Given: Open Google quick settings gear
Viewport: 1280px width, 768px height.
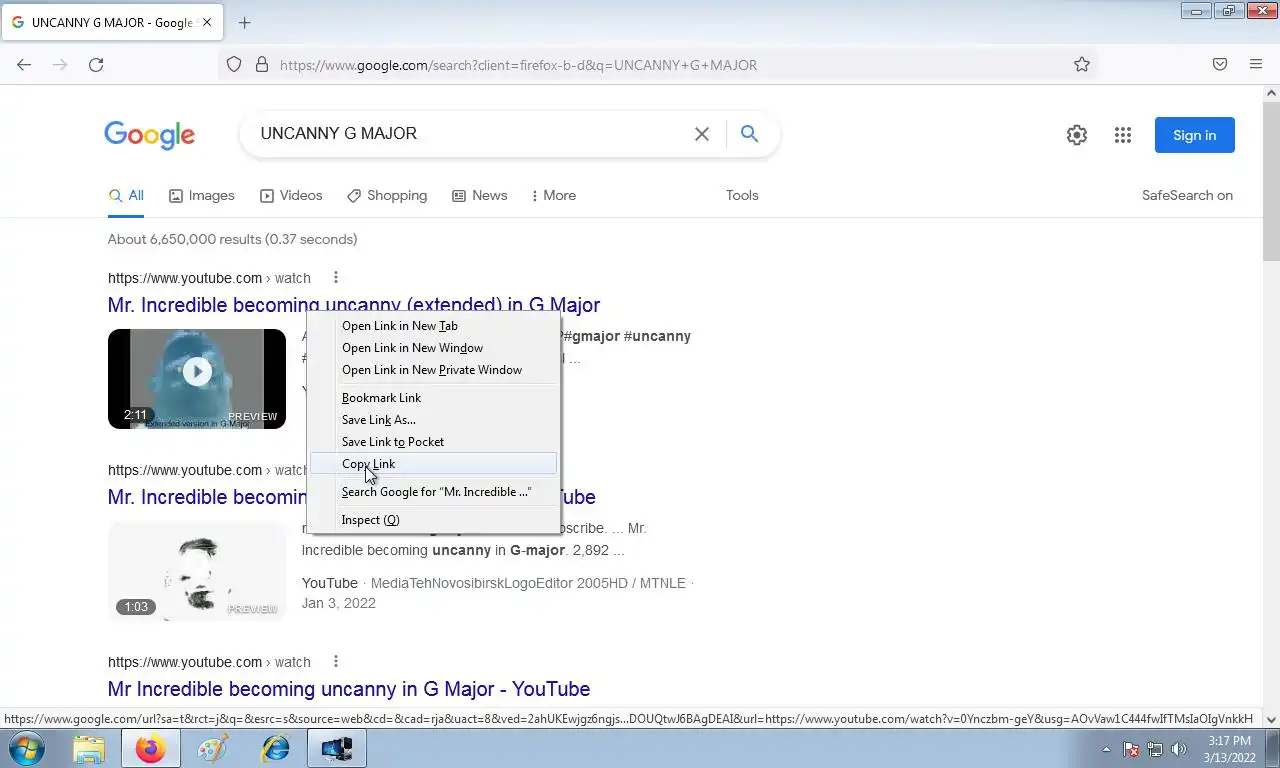Looking at the screenshot, I should (1077, 135).
